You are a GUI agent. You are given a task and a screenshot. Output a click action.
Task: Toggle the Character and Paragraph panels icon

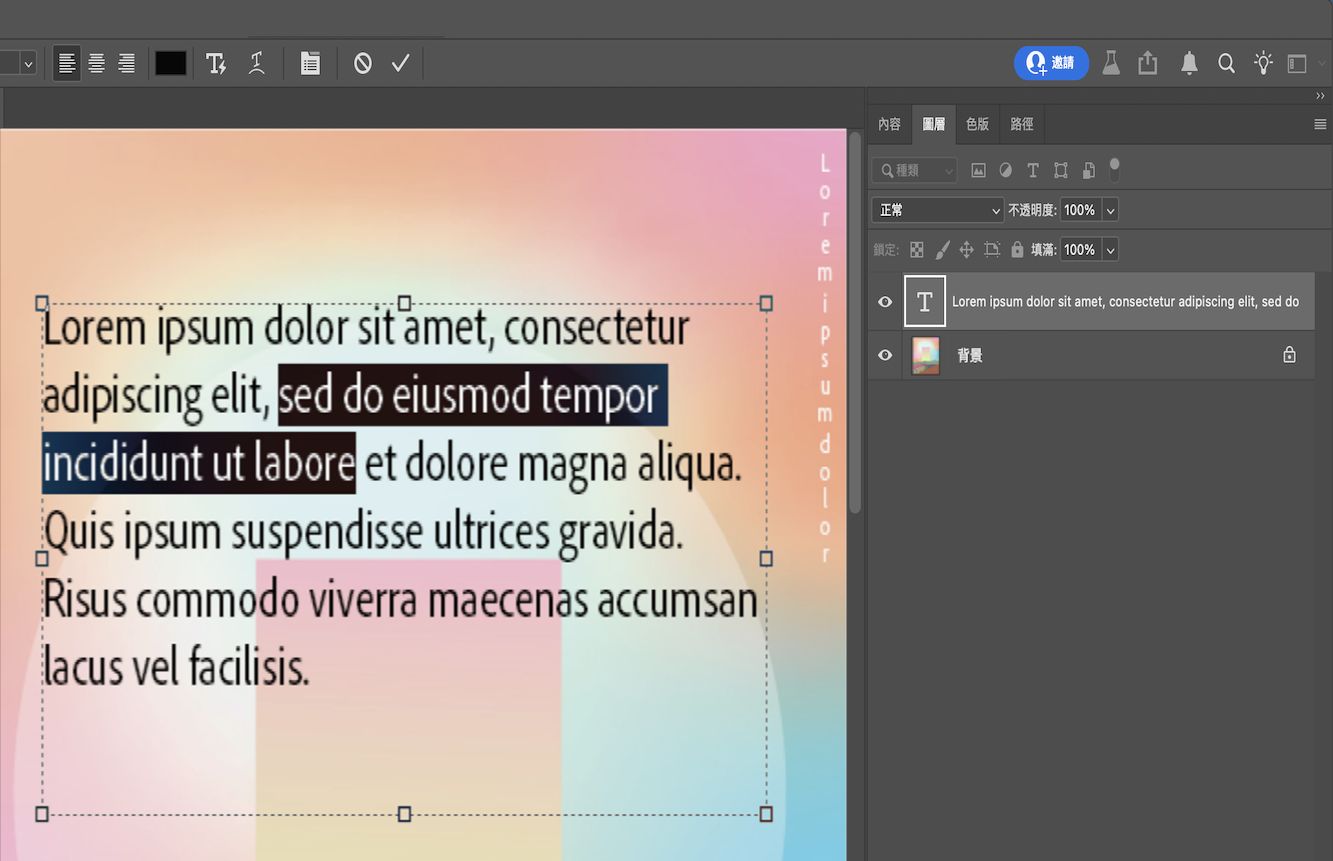(311, 64)
